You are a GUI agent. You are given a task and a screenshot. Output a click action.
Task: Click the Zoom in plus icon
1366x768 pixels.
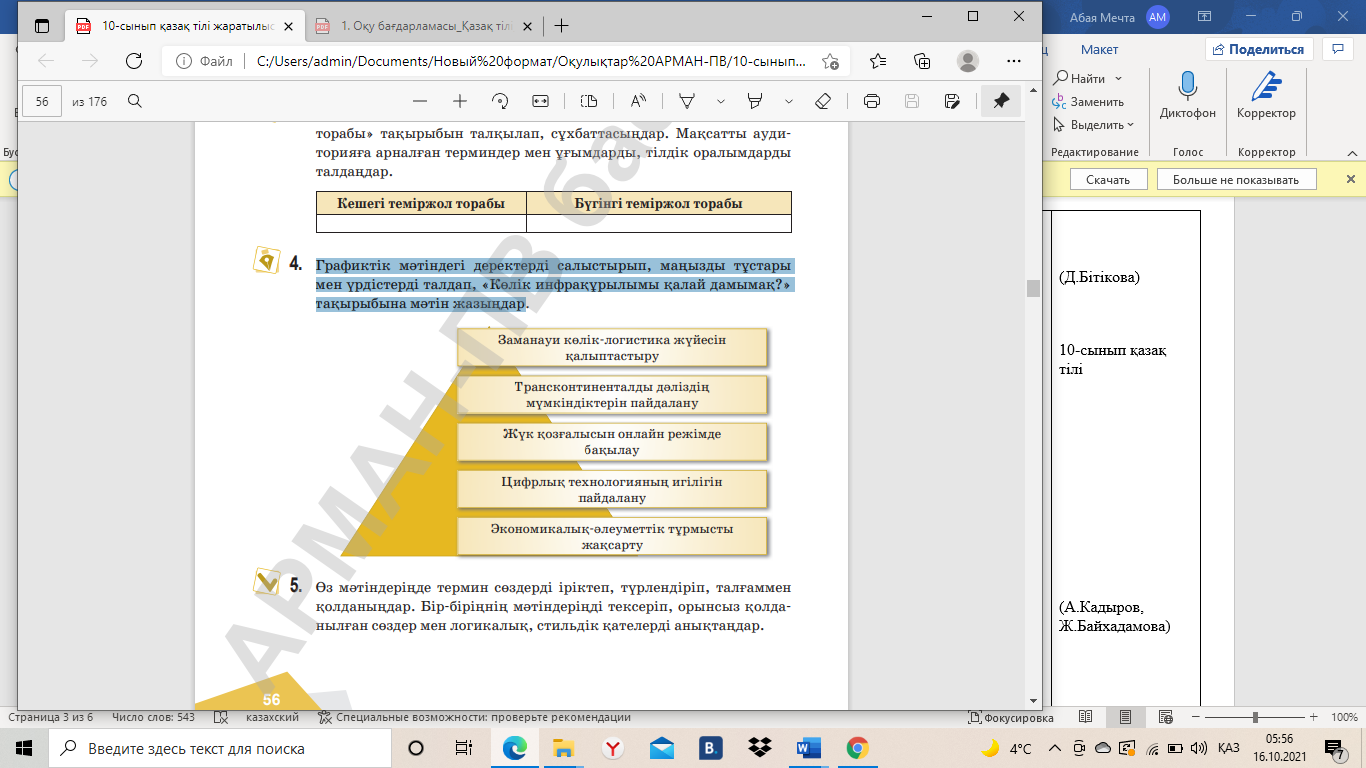(460, 101)
